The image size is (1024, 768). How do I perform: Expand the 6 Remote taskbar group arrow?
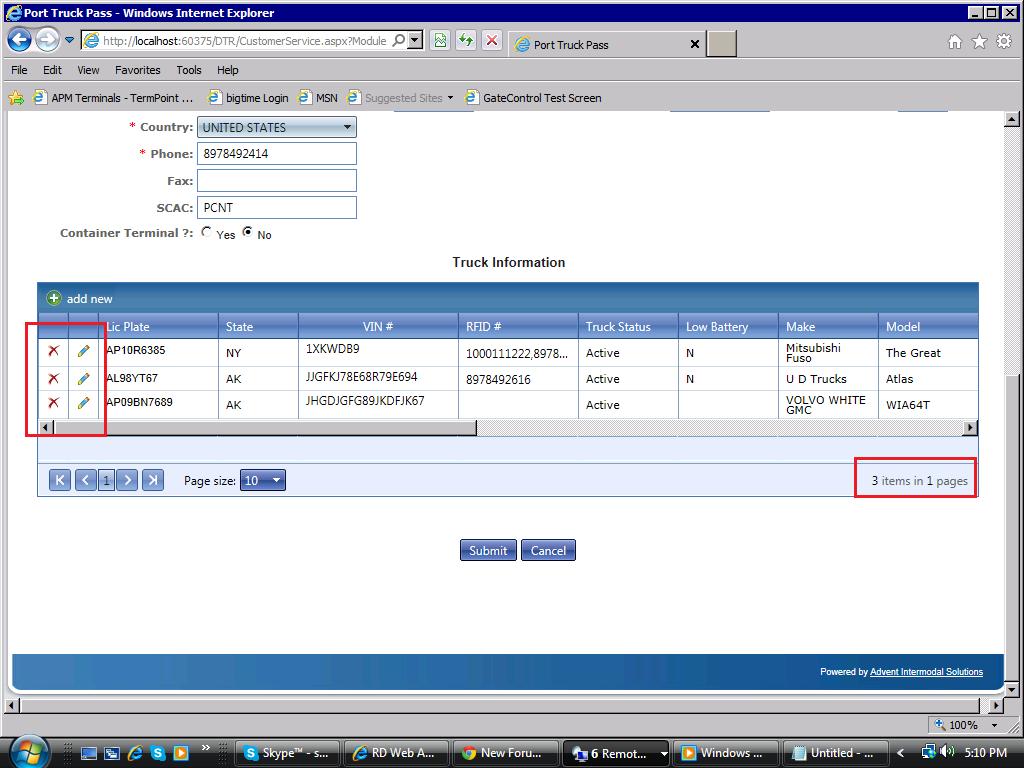pyautogui.click(x=664, y=754)
